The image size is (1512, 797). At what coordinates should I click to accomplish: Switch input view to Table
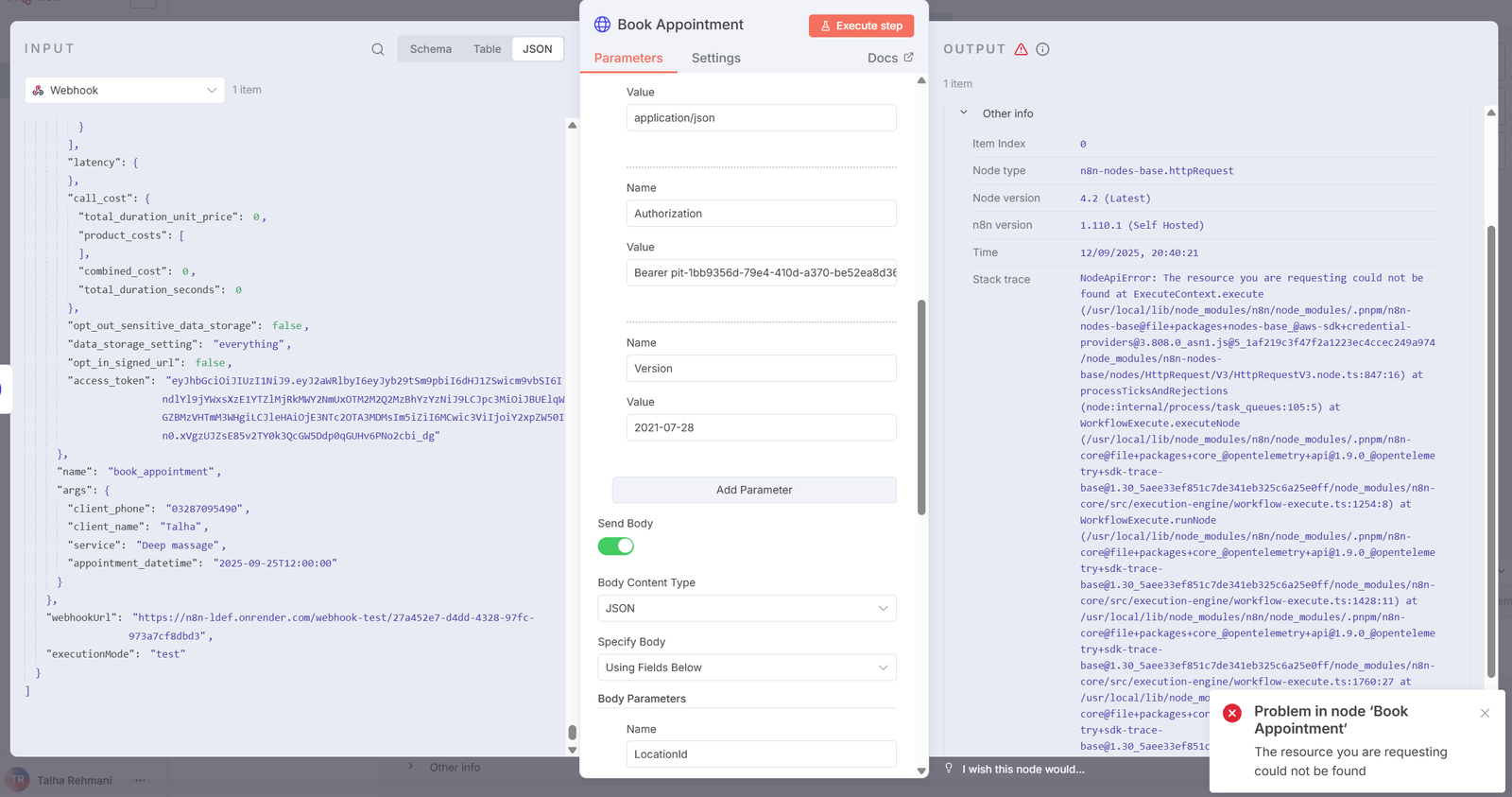[x=488, y=49]
